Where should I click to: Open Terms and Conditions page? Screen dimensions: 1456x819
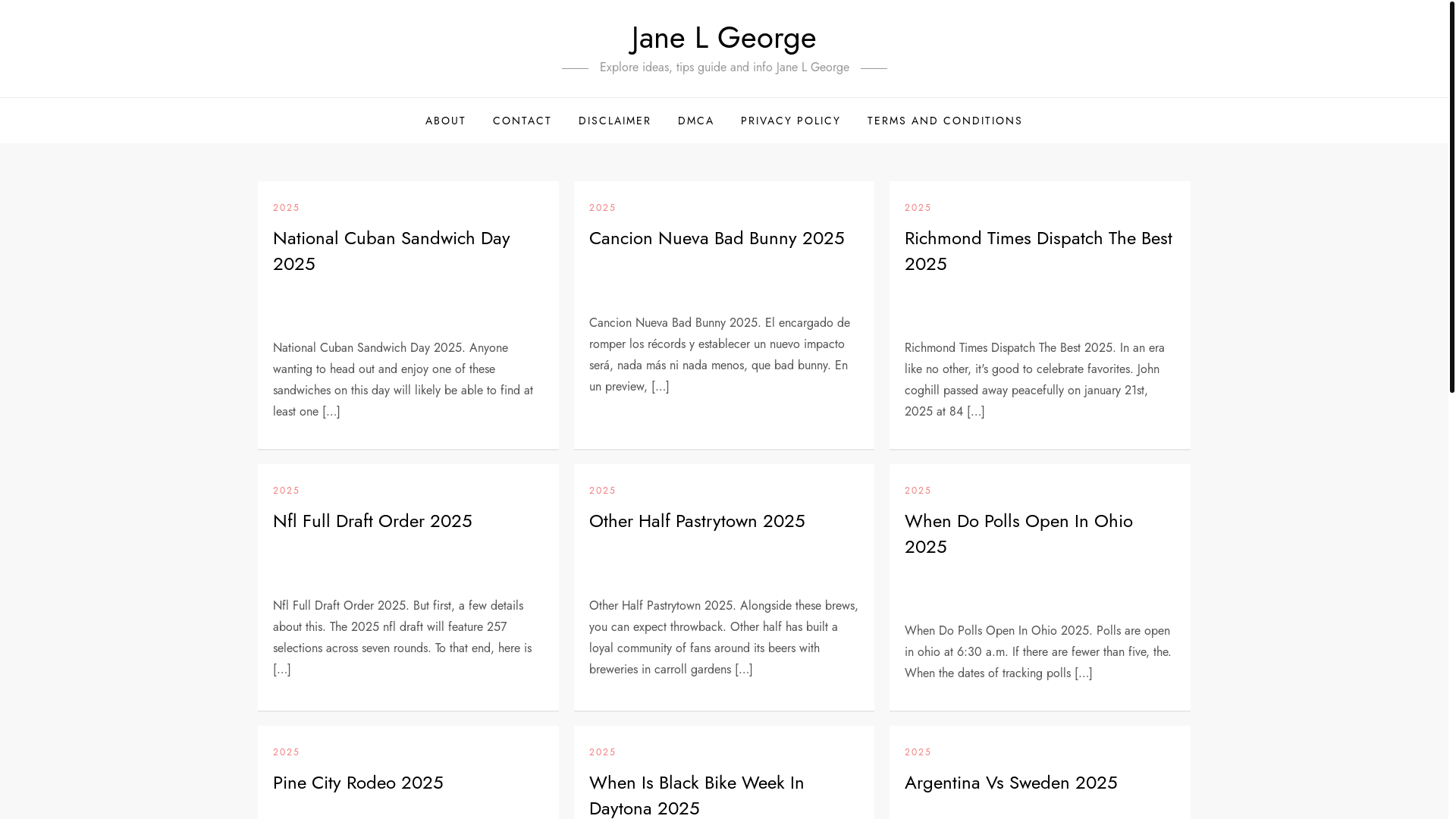(x=944, y=121)
